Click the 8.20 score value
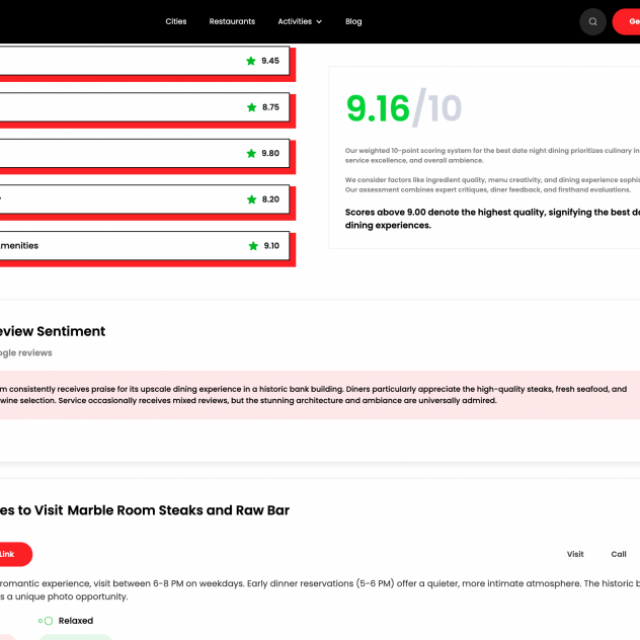Viewport: 640px width, 640px height. [x=271, y=200]
